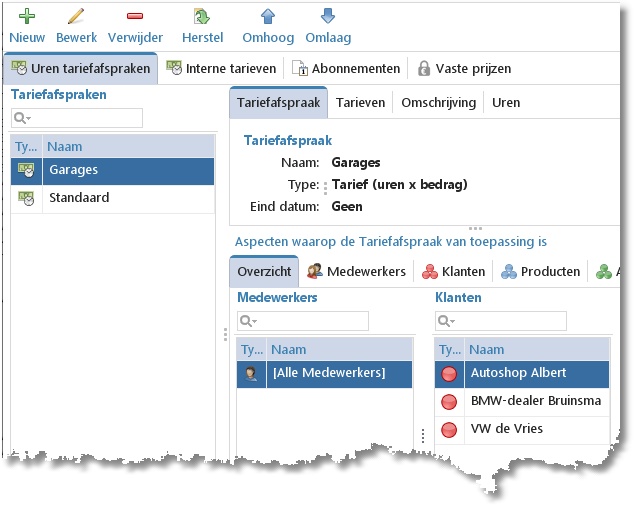The height and width of the screenshot is (508, 634).
Task: Open the Producten aspect tab
Action: 540,271
